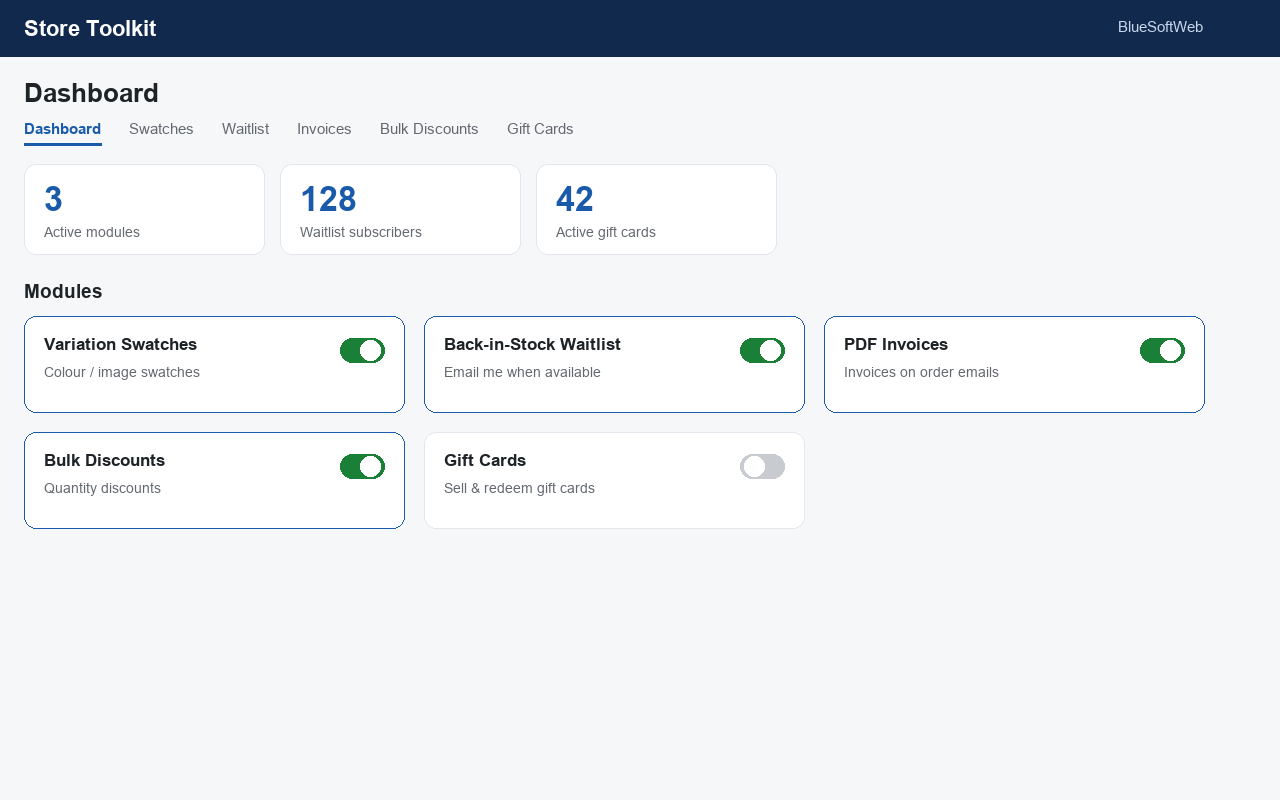Click the Active modules stat card
This screenshot has height=800, width=1280.
point(144,209)
